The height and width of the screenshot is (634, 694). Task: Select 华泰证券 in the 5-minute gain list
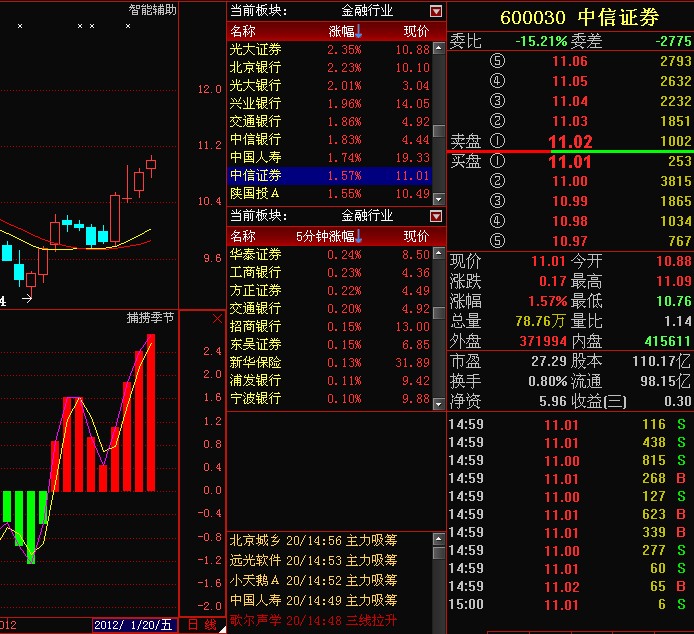point(255,255)
